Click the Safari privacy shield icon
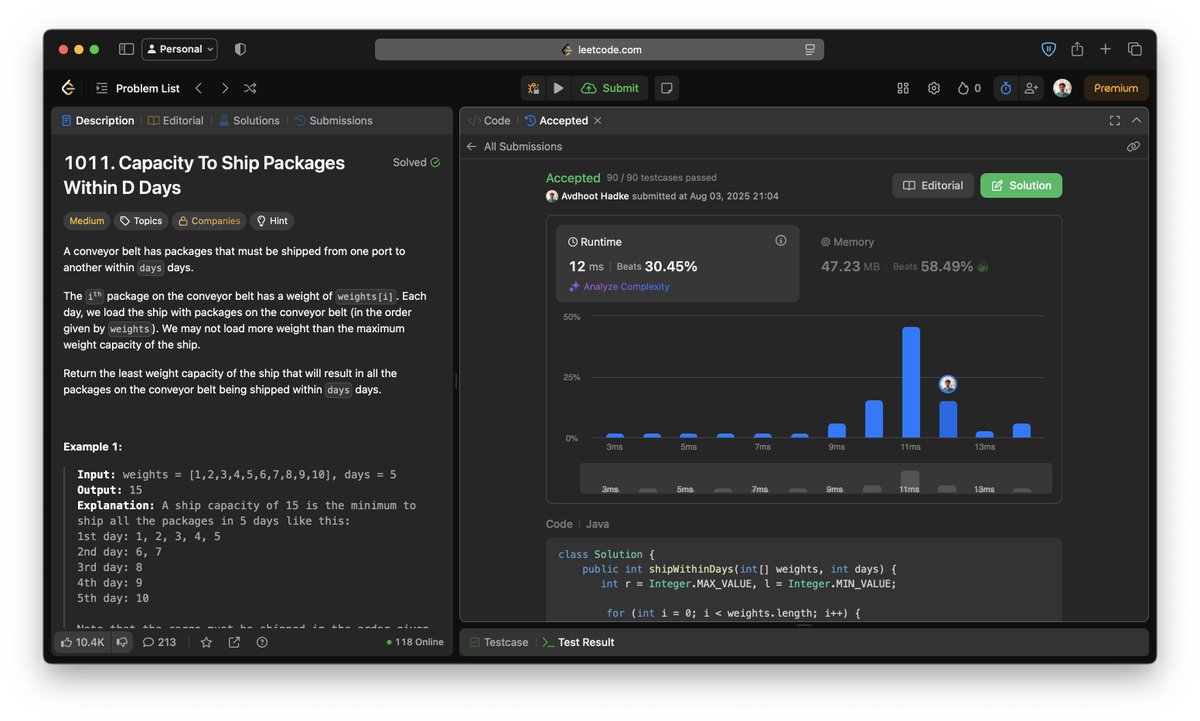Viewport: 1200px width, 721px height. tap(240, 49)
